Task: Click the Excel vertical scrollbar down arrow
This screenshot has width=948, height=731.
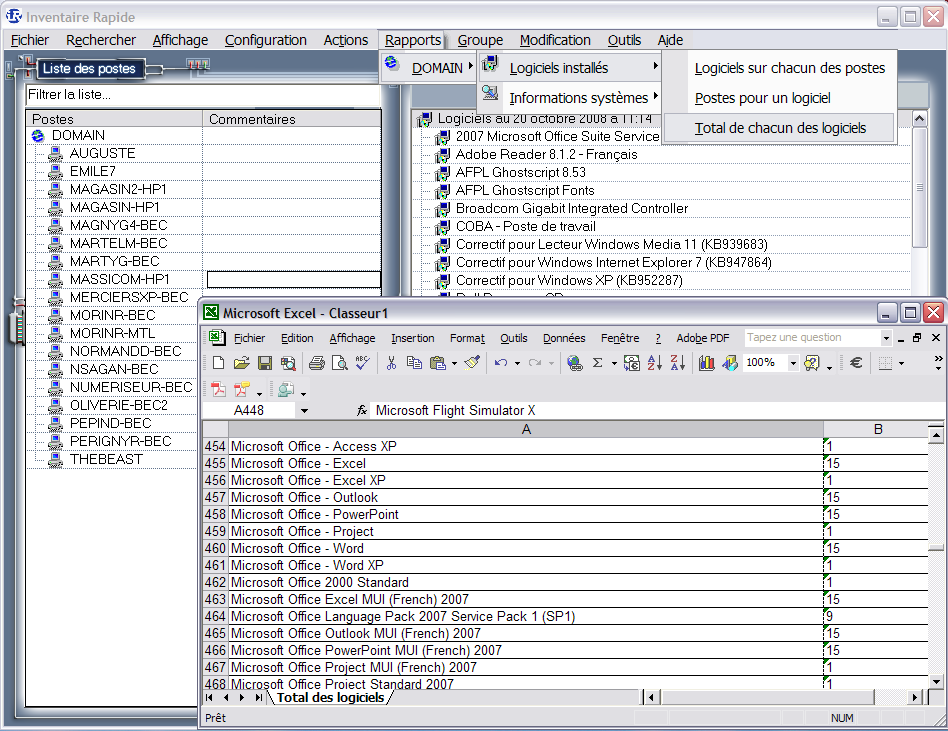Action: (936, 681)
